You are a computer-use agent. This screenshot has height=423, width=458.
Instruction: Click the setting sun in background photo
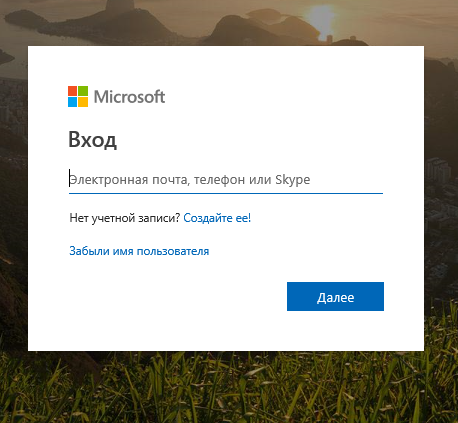319,17
